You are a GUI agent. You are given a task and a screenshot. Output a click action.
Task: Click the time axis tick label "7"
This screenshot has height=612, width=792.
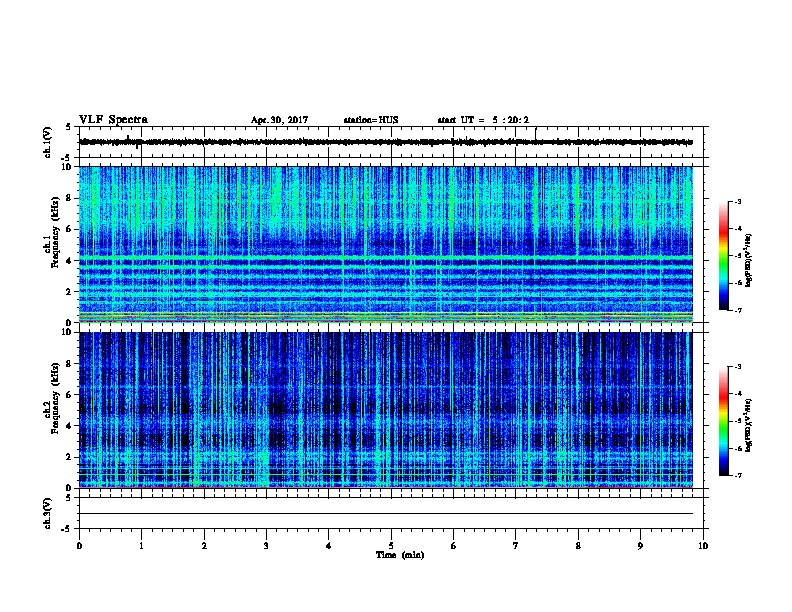point(516,546)
